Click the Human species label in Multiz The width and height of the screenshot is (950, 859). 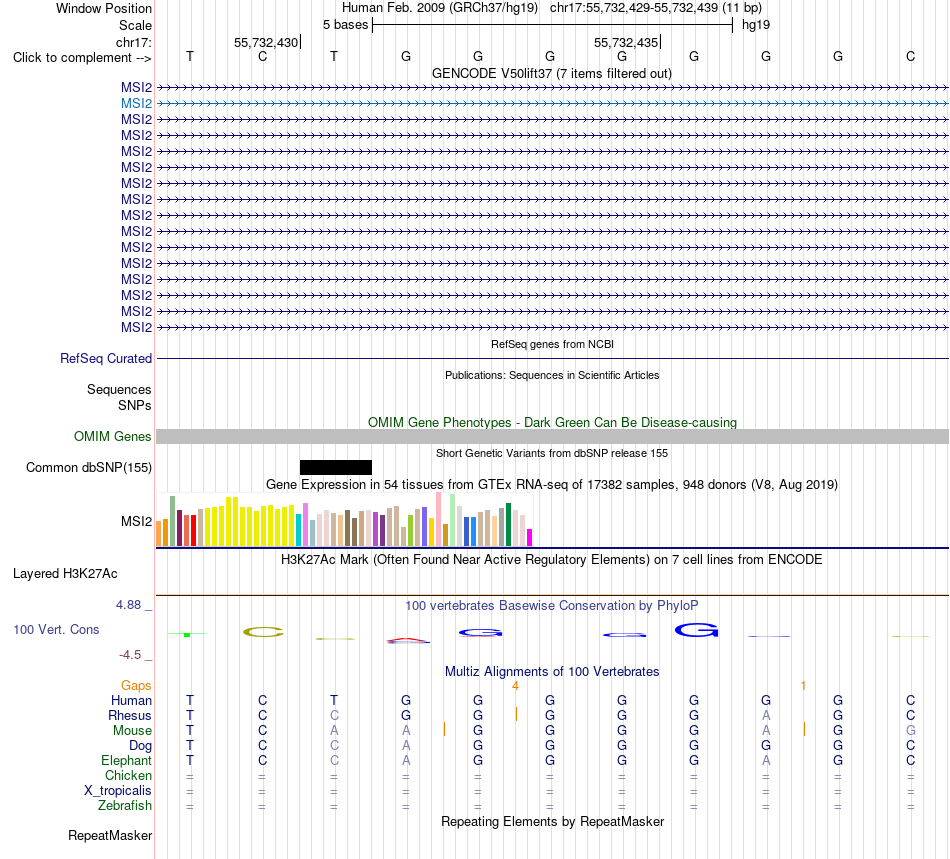tap(131, 700)
